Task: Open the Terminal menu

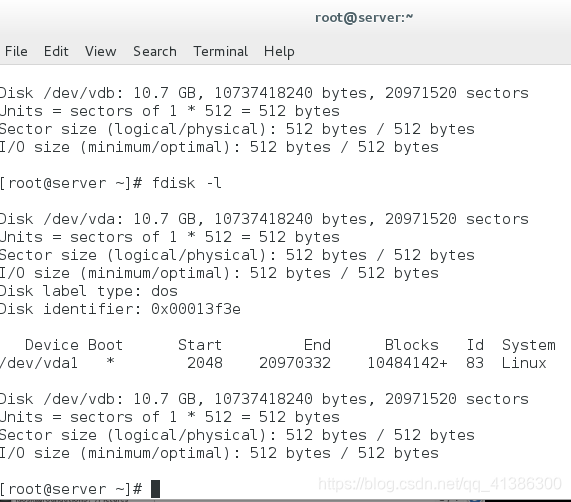Action: point(220,51)
